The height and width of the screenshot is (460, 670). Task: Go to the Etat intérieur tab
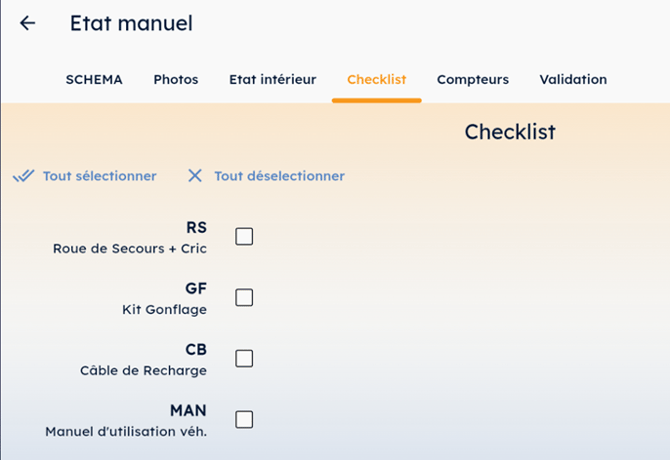pos(272,80)
